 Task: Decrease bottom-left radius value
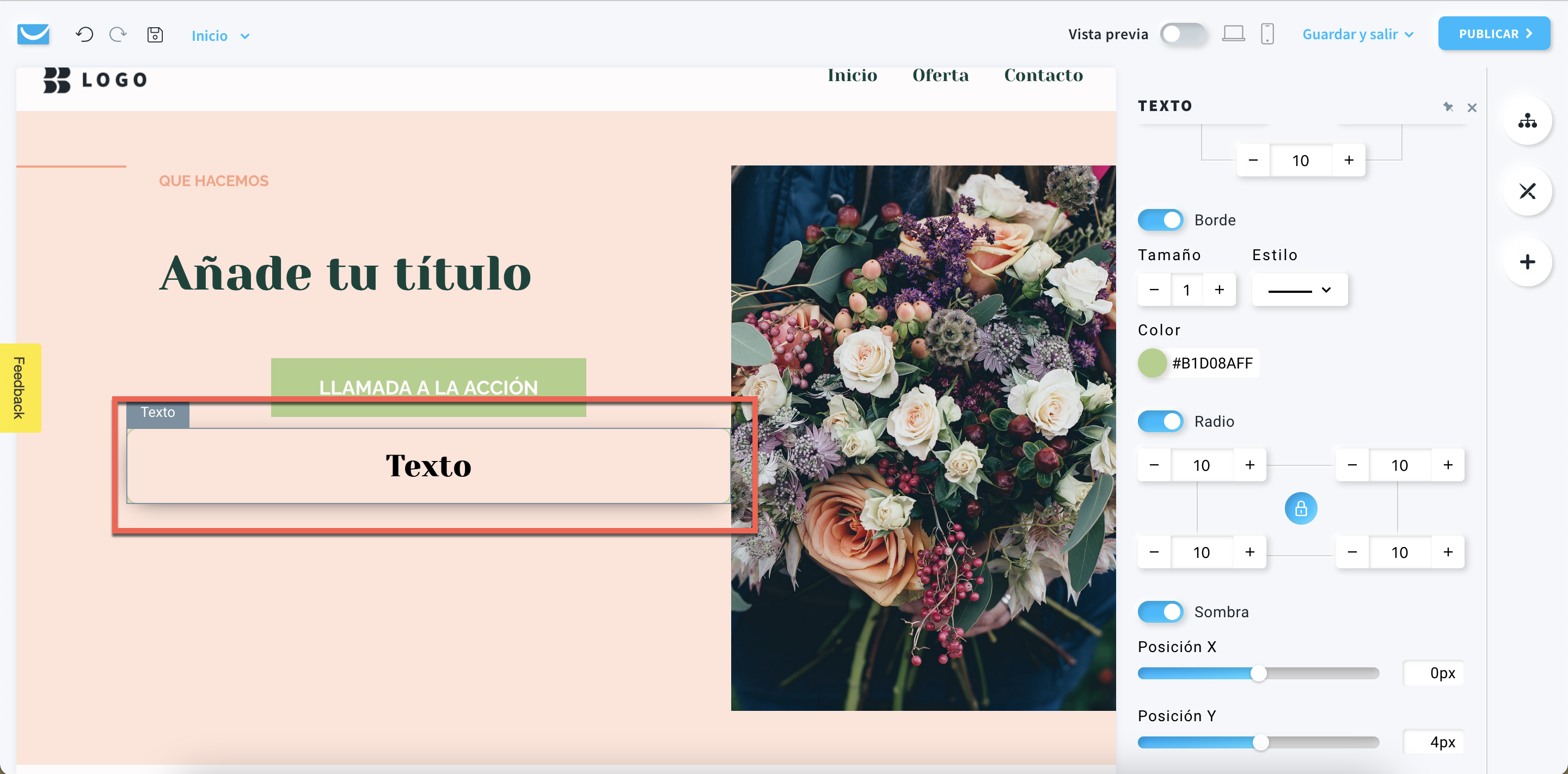coord(1154,552)
